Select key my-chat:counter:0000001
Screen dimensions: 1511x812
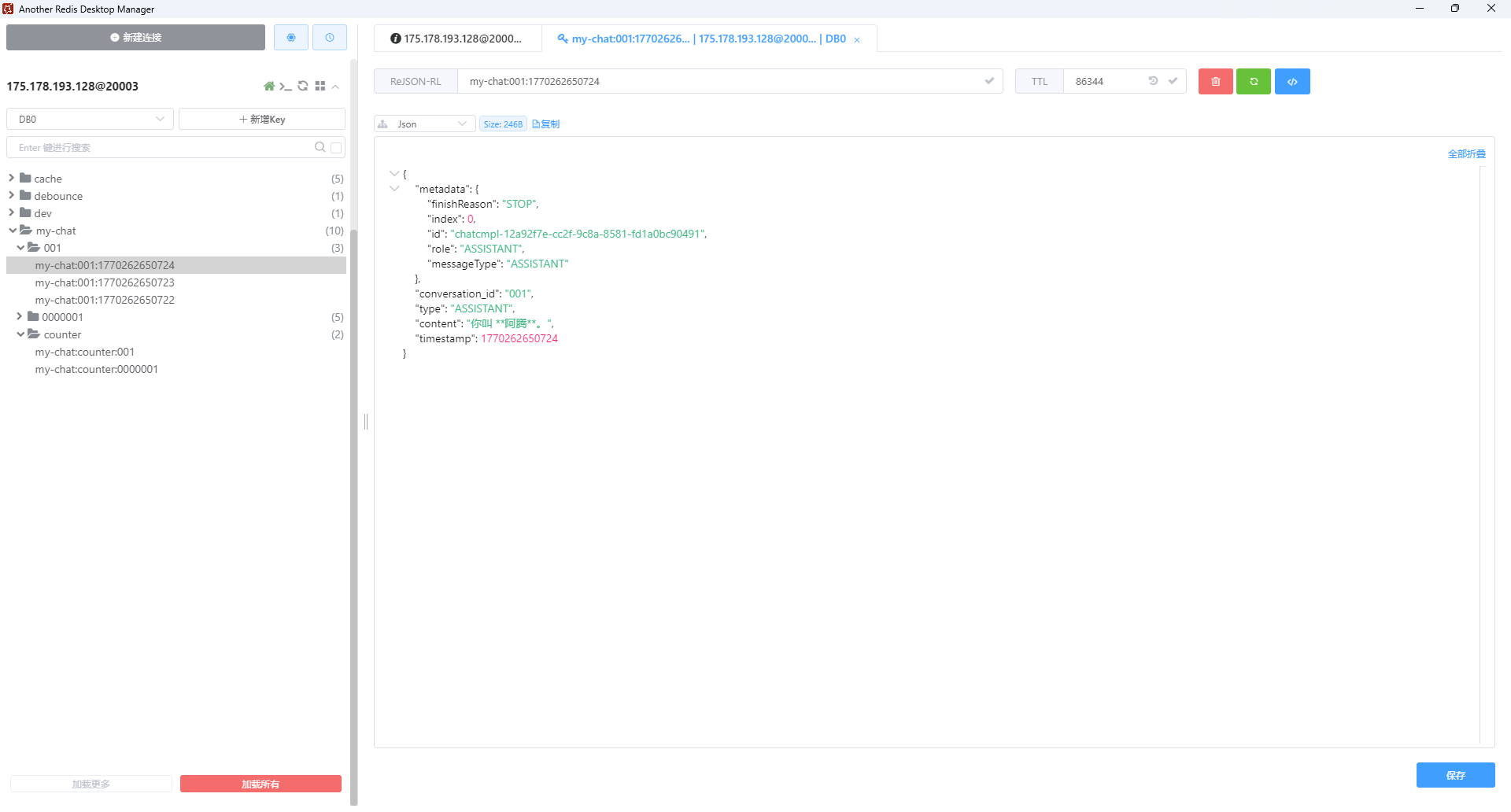point(97,370)
